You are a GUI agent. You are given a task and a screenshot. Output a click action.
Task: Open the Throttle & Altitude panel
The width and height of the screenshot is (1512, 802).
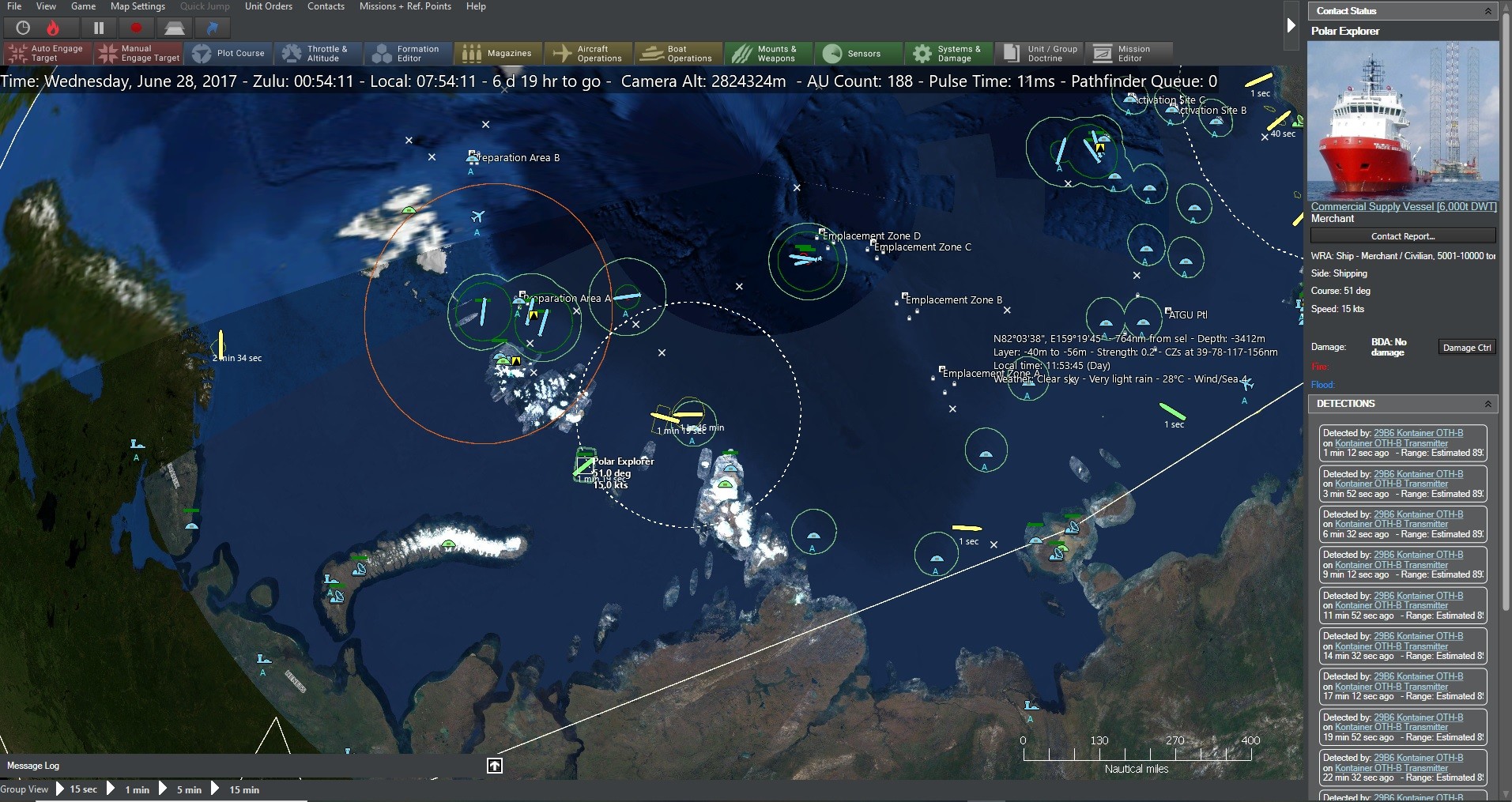(318, 53)
